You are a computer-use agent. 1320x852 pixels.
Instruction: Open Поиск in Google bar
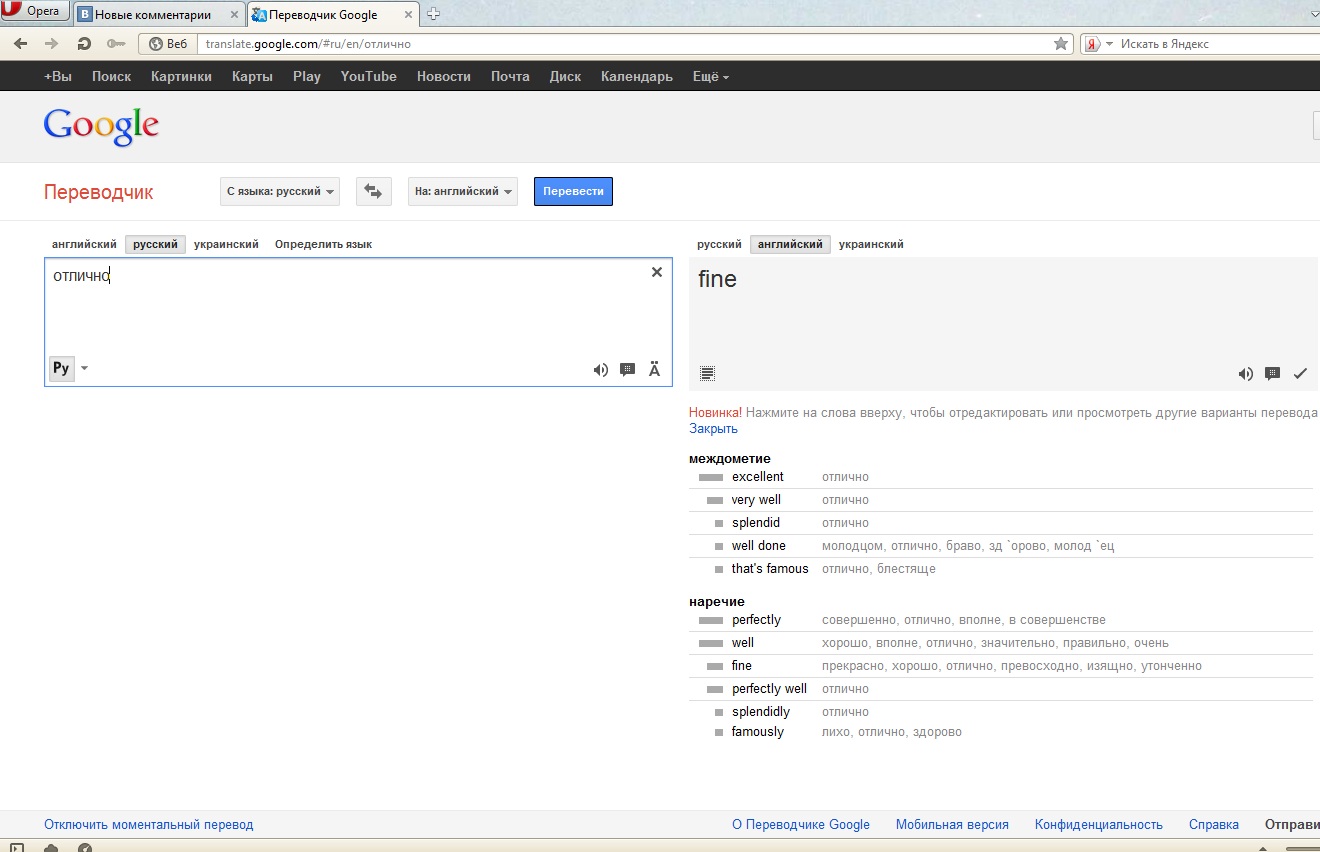[112, 76]
